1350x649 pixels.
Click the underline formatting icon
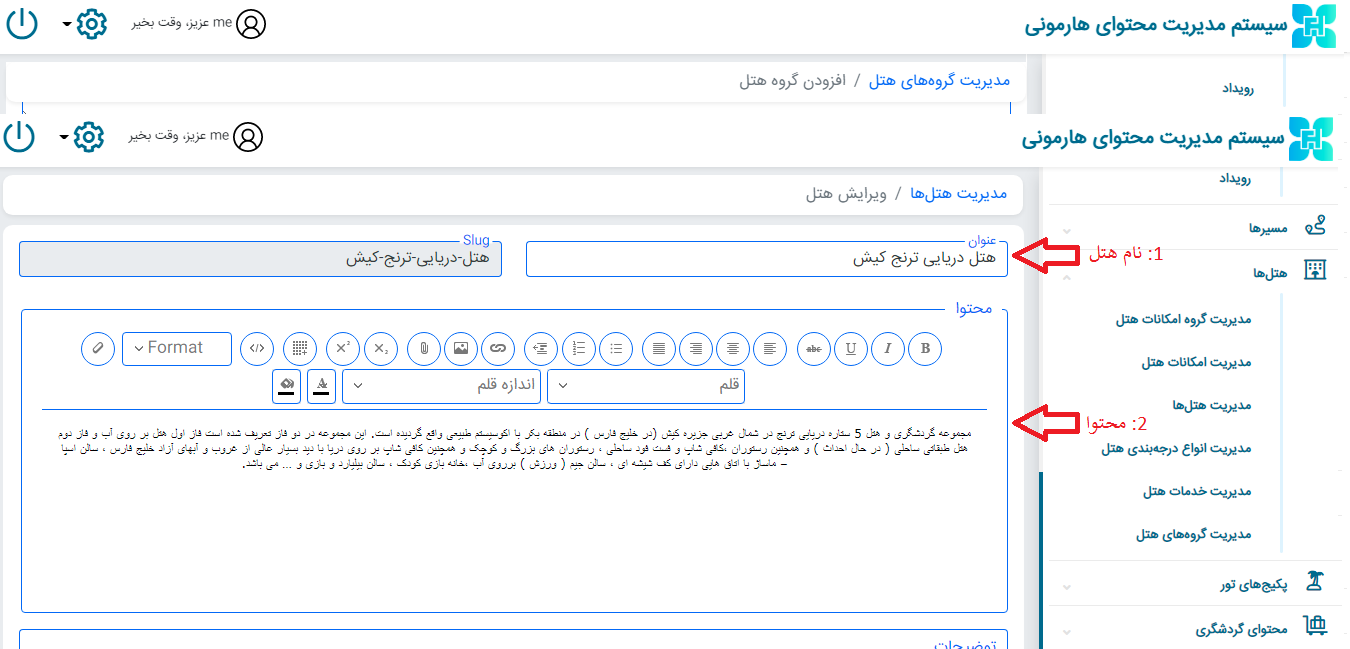click(x=850, y=348)
